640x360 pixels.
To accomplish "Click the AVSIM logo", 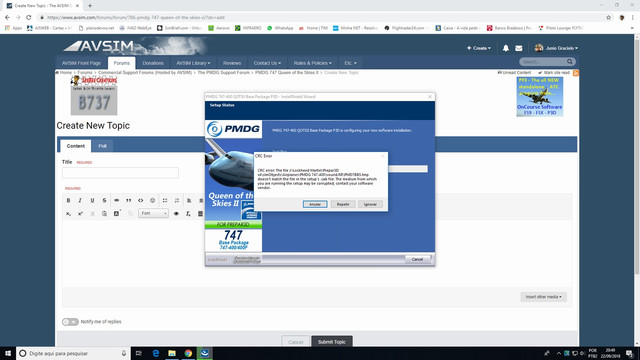I will (99, 46).
